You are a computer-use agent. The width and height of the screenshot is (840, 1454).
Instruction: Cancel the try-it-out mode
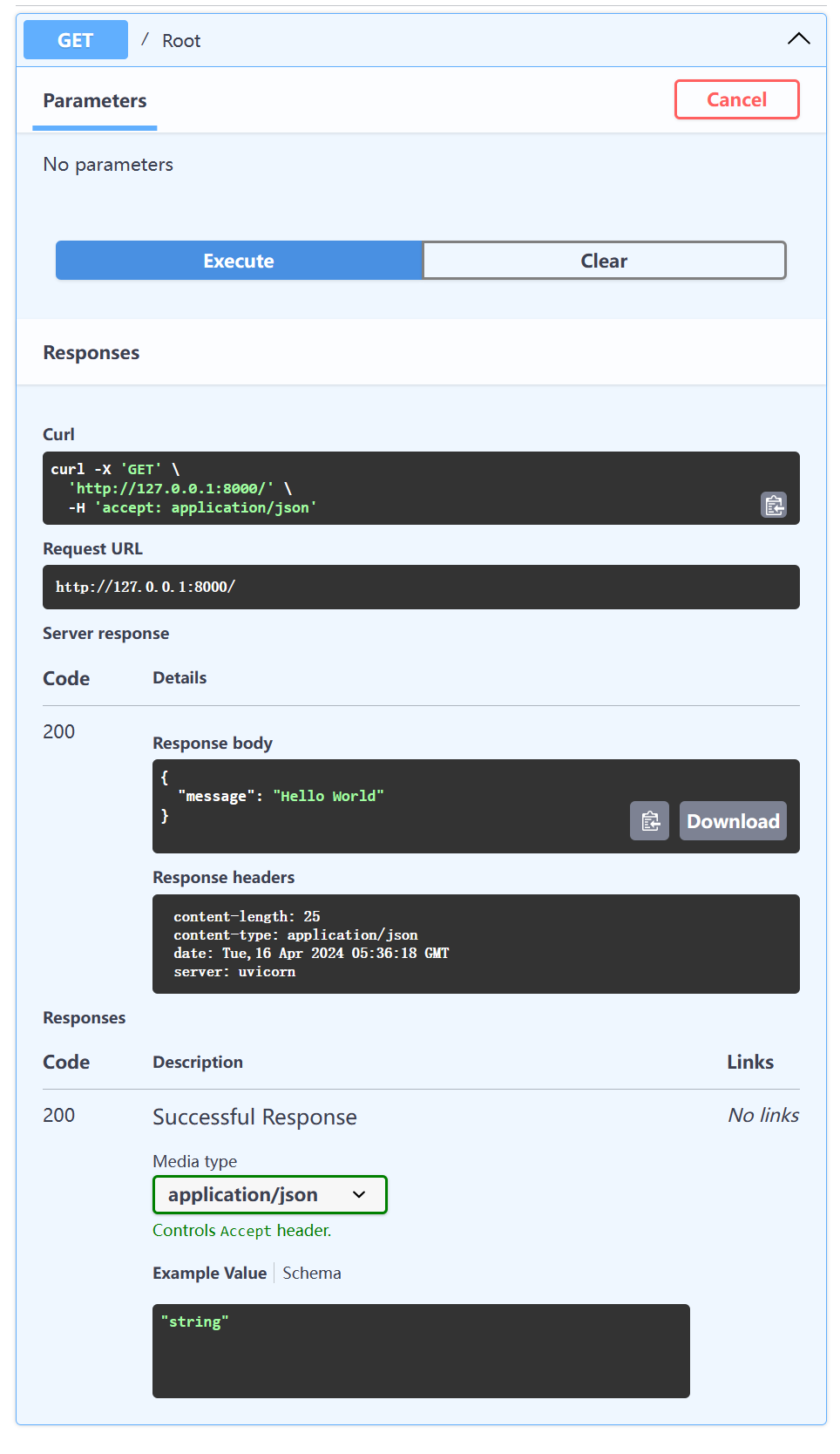point(736,99)
